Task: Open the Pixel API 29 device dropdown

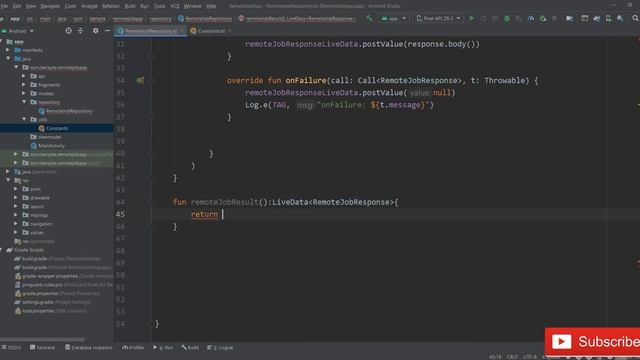Action: (x=438, y=18)
